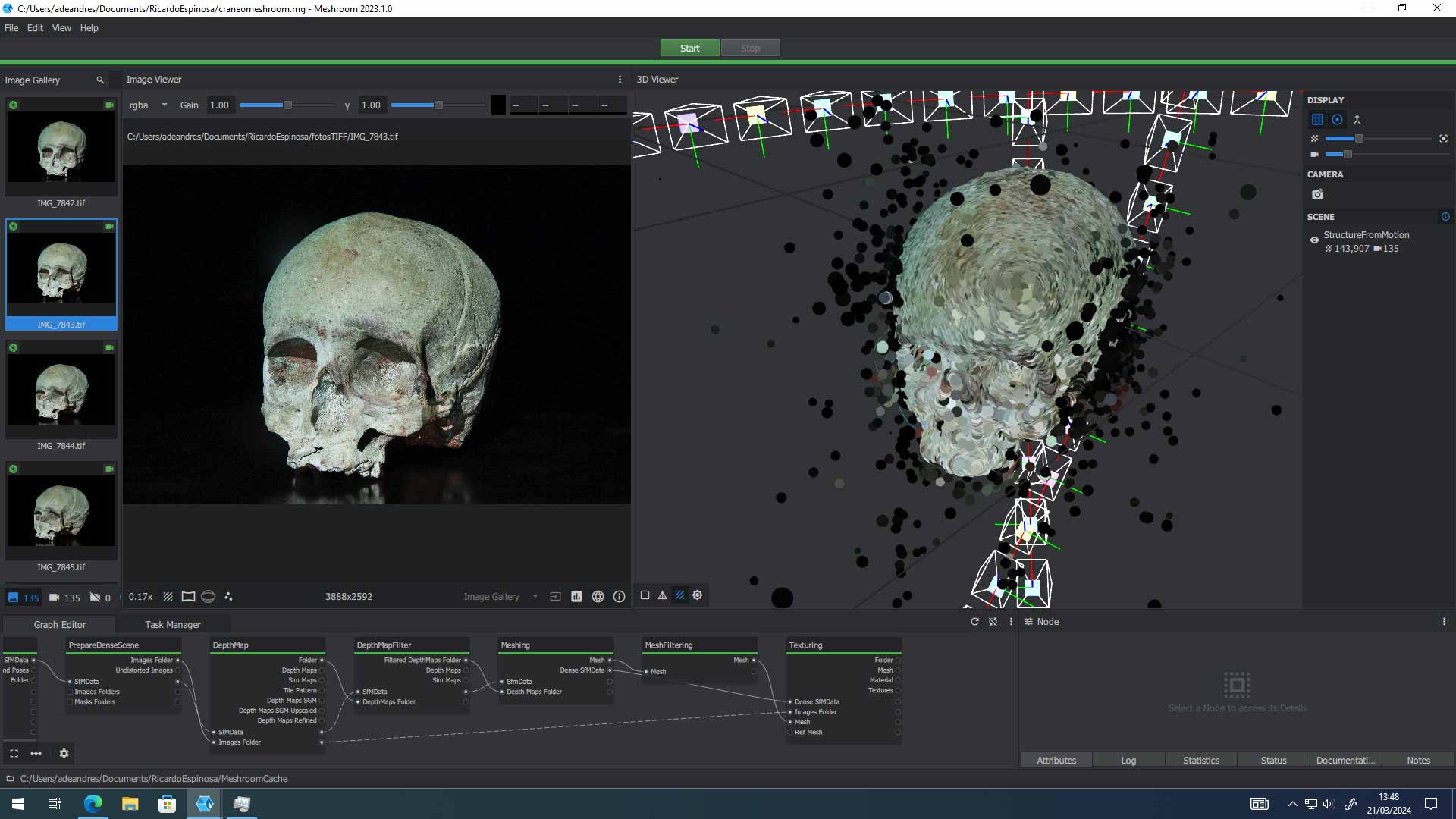Open the Statistics tab in Node panel

(x=1201, y=761)
